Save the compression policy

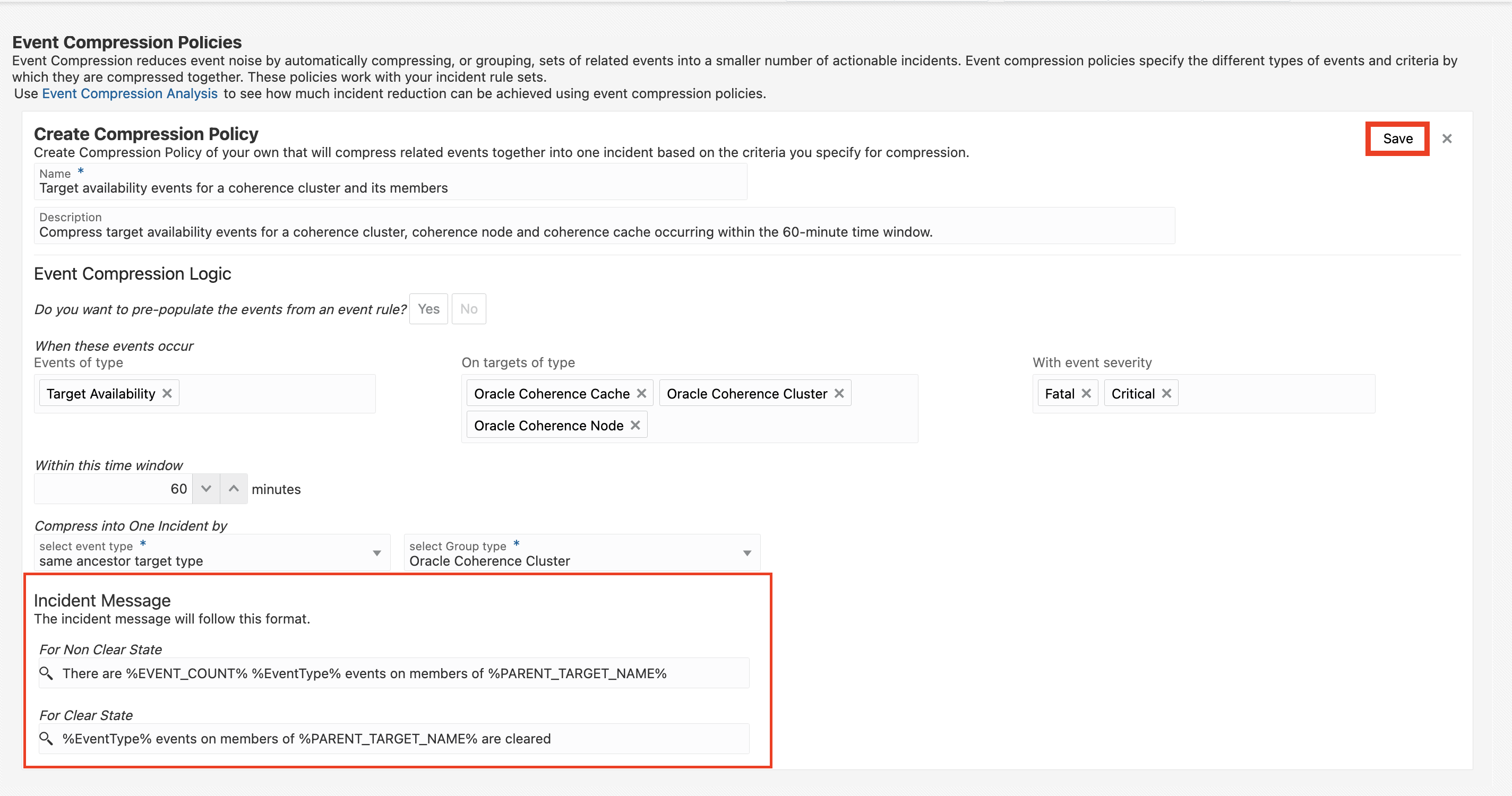[1397, 139]
